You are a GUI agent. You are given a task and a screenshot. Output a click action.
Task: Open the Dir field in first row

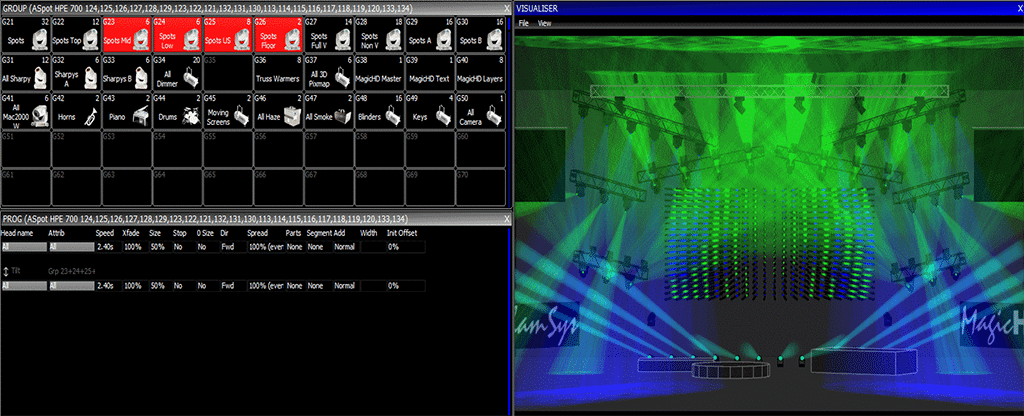coord(227,245)
